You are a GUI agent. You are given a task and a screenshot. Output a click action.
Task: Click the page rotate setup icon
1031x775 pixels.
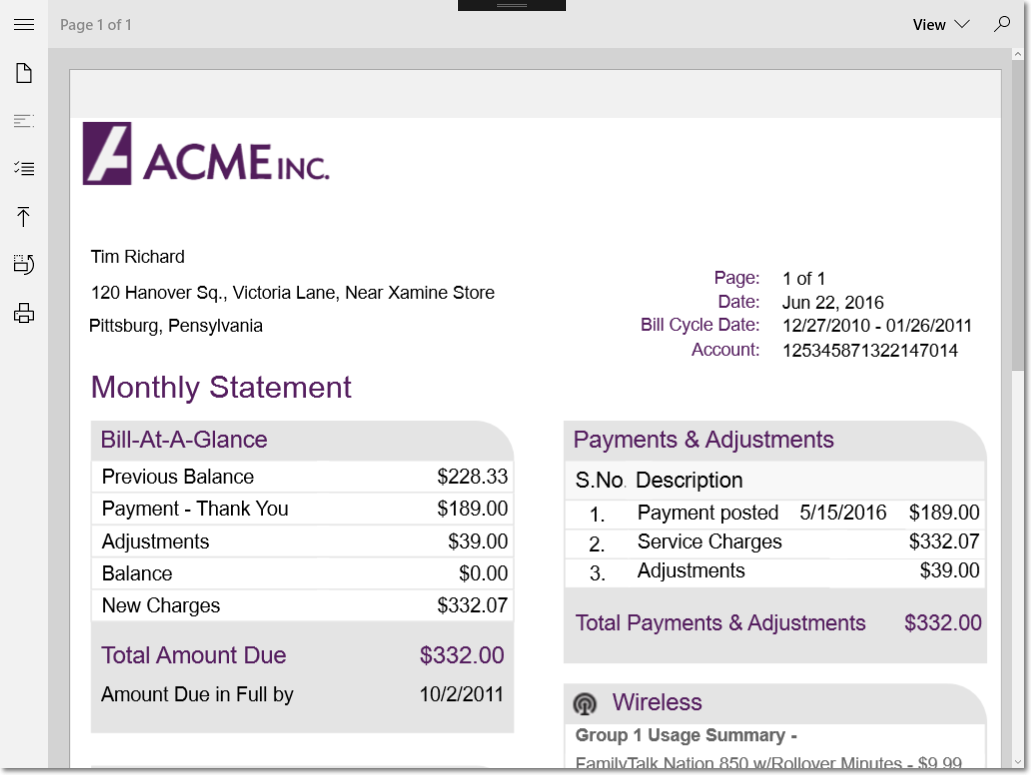click(24, 265)
